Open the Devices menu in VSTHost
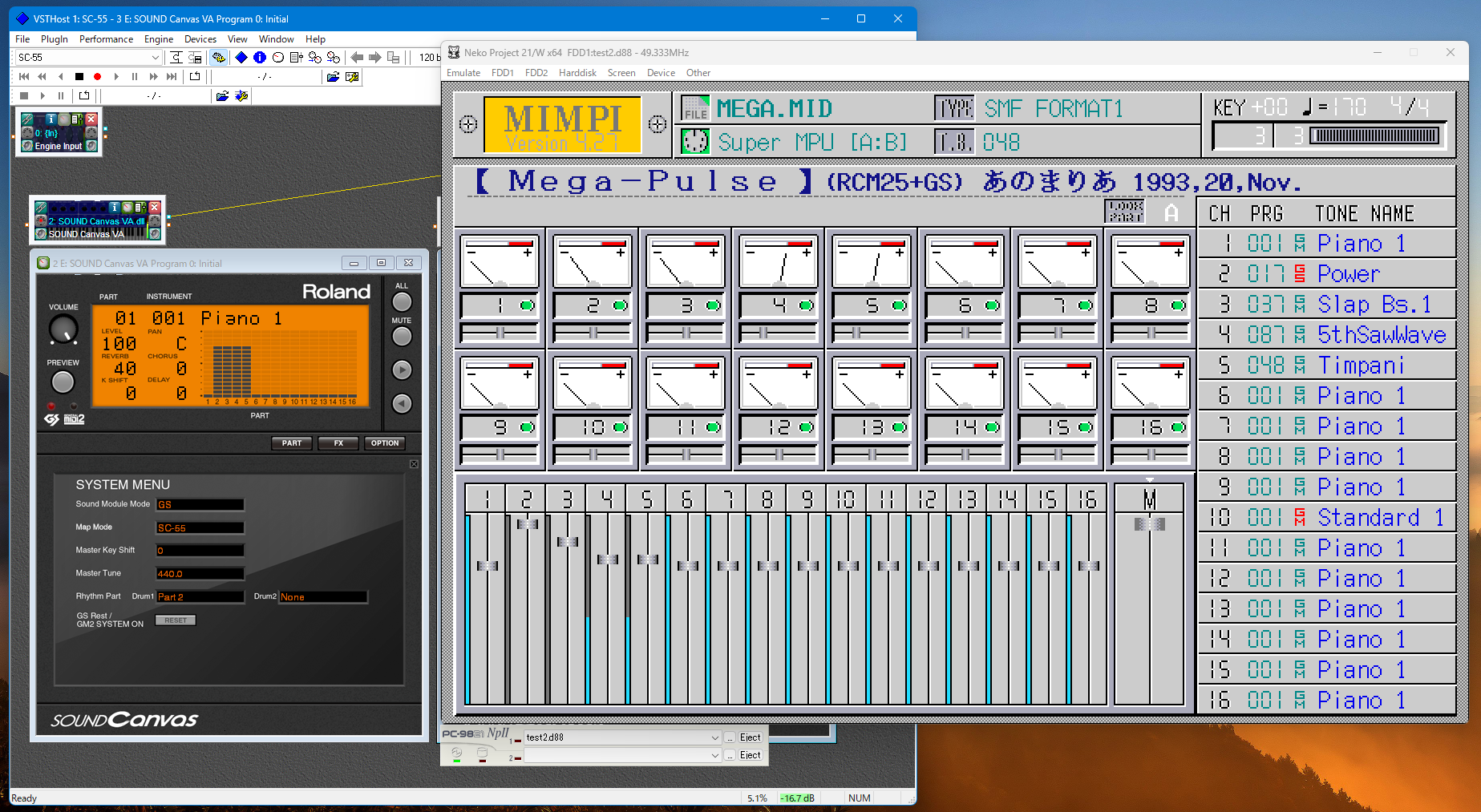Viewport: 1481px width, 812px height. pos(200,38)
